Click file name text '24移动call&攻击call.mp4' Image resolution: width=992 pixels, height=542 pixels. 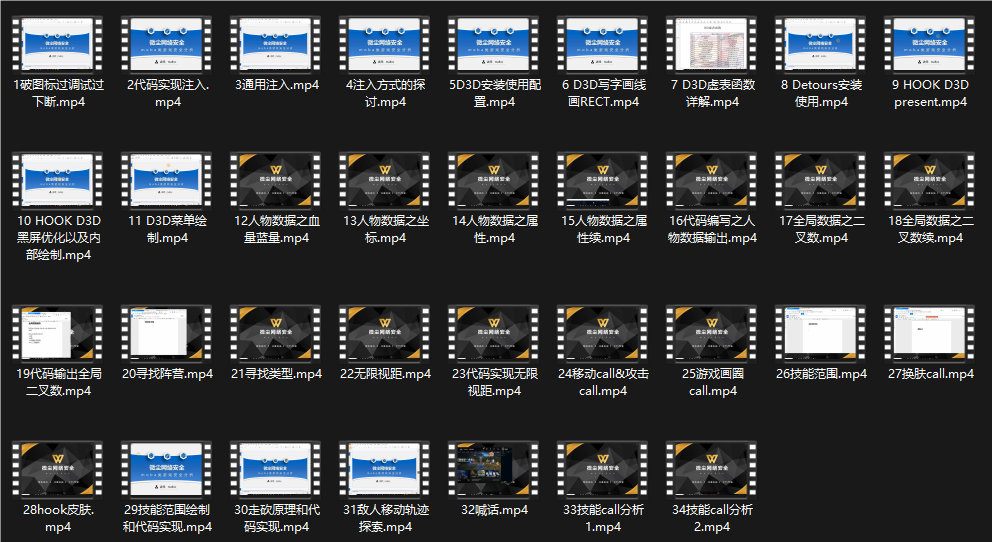[x=604, y=383]
